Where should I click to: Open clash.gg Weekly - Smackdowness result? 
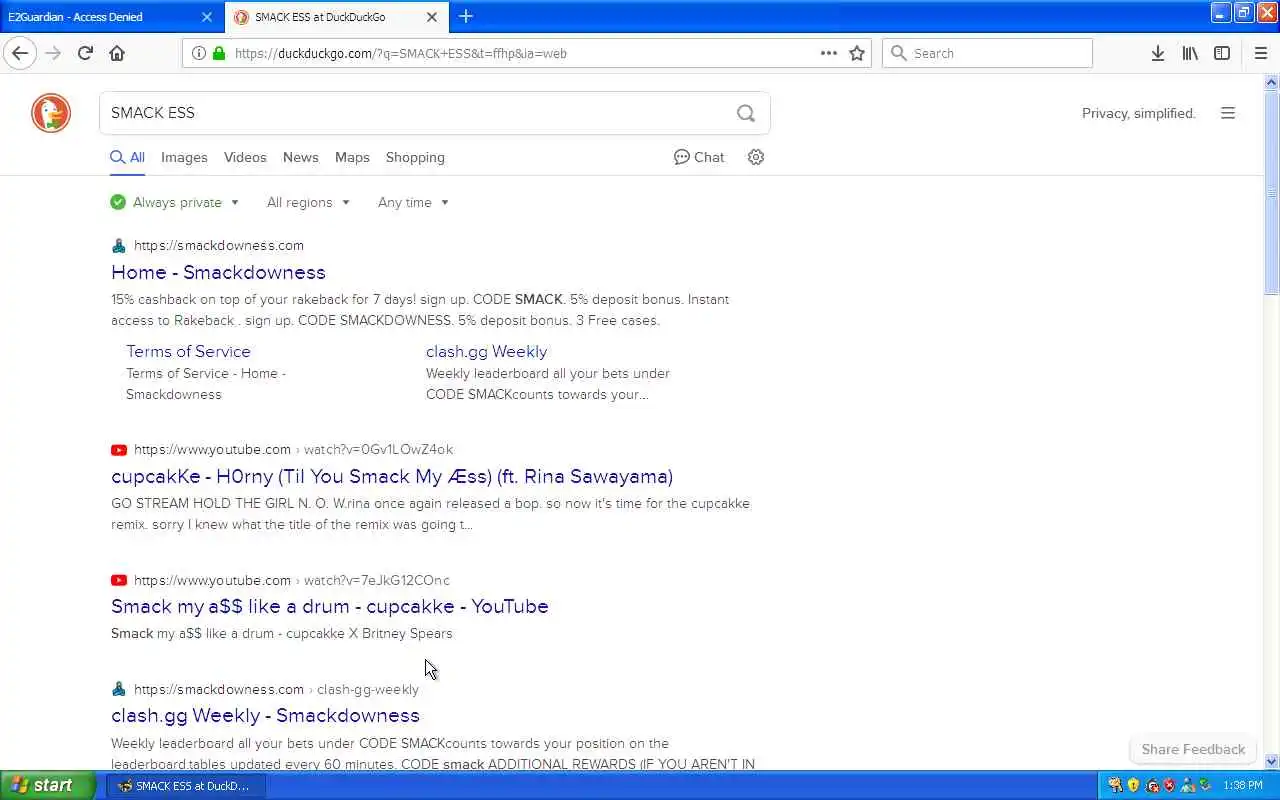coord(265,715)
